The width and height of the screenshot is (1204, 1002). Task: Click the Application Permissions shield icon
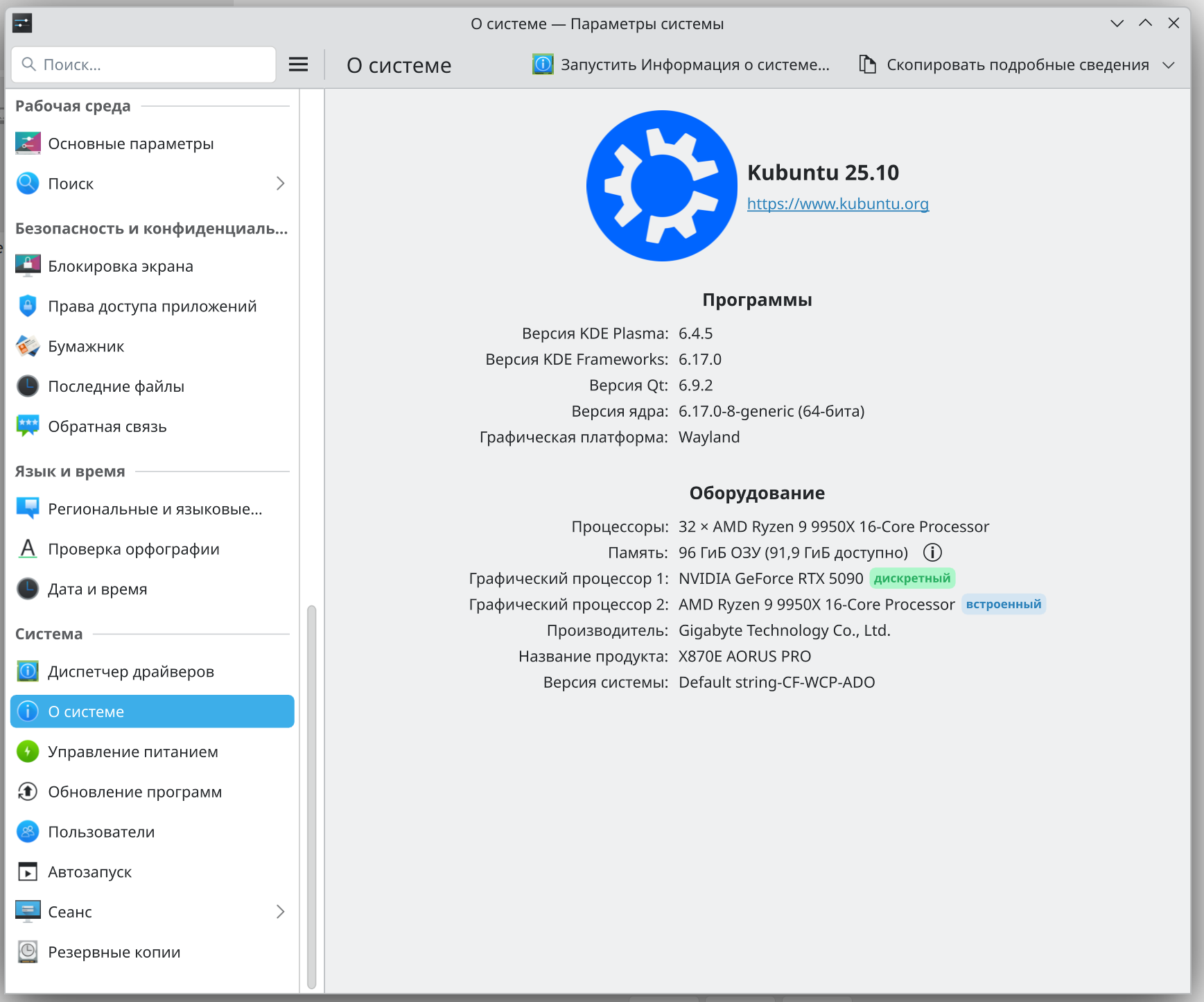point(28,306)
